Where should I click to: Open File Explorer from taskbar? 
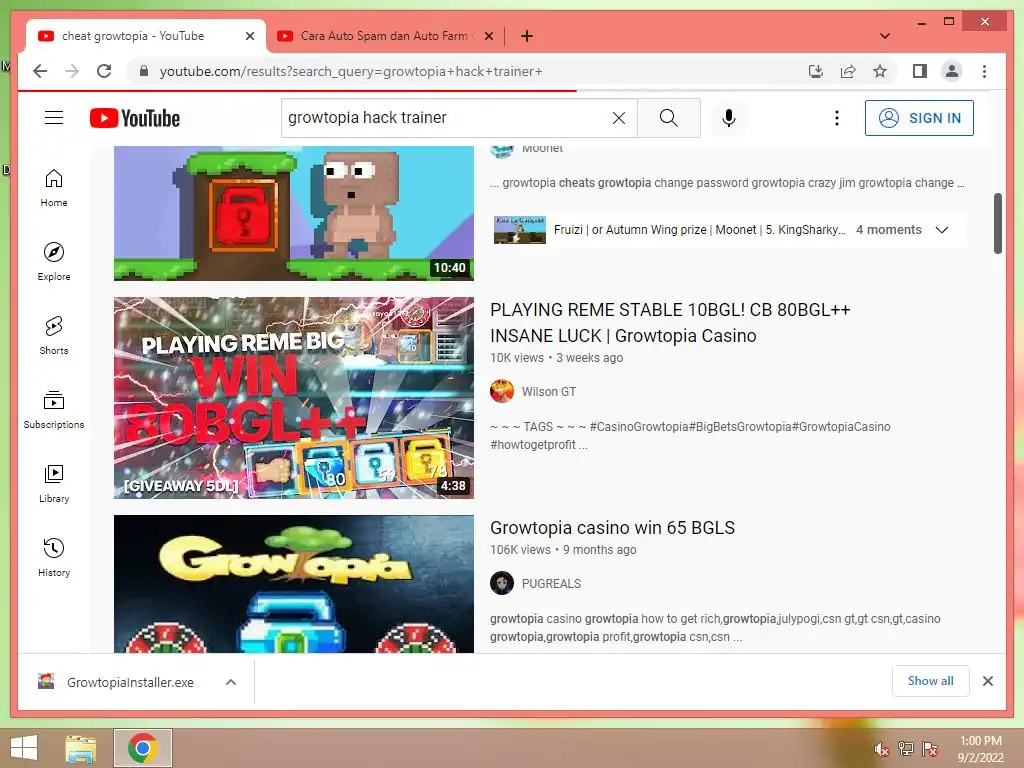(x=80, y=748)
